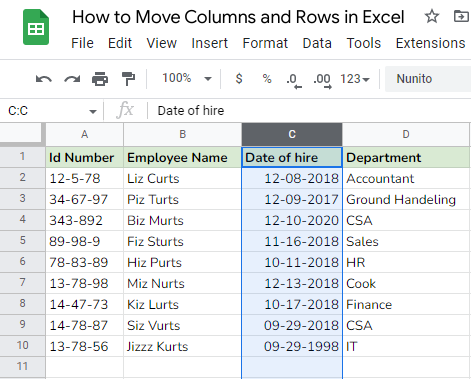Select cell with 13-78-56
The image size is (471, 379).
point(85,346)
